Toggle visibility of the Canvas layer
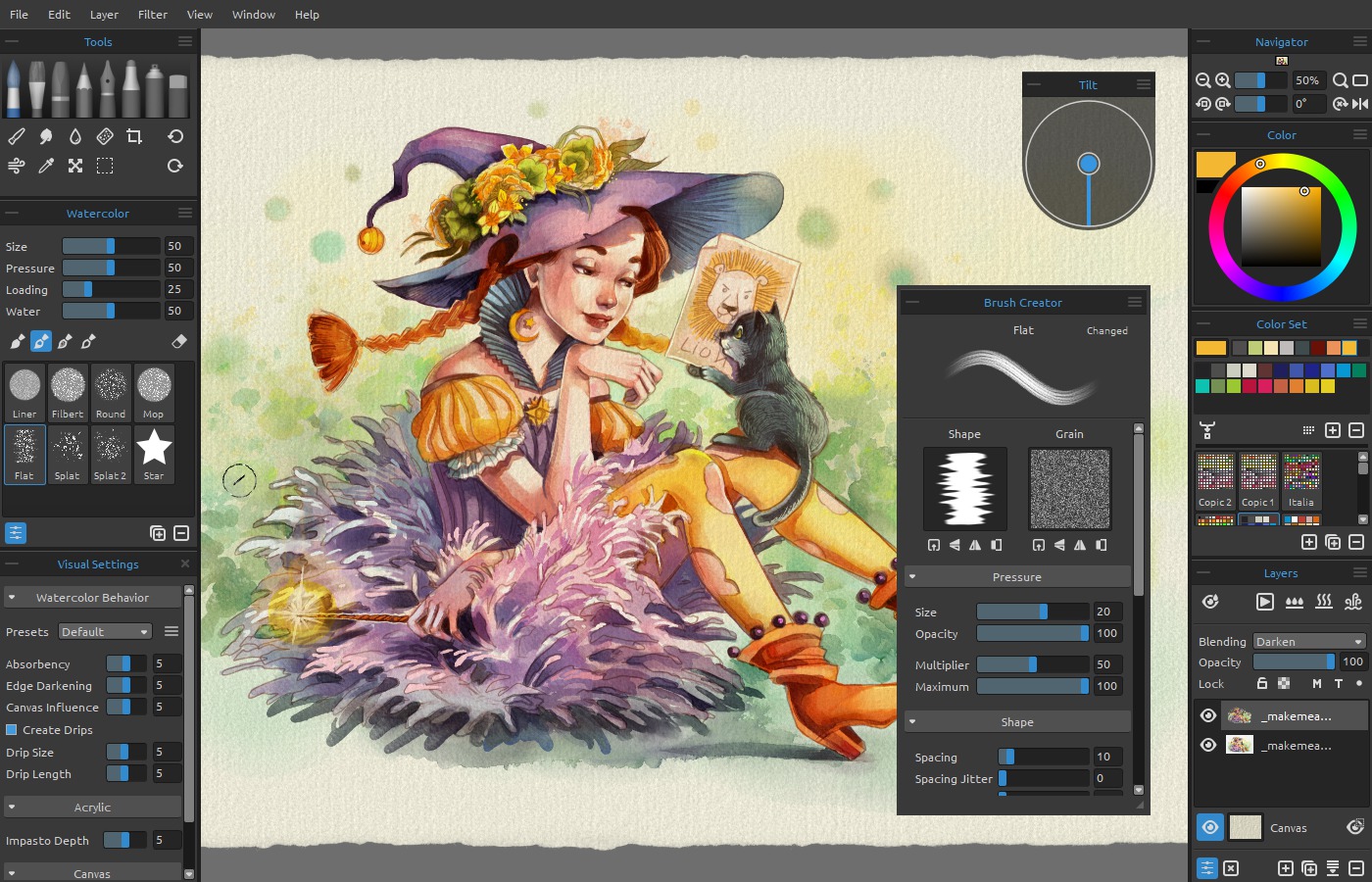This screenshot has height=882, width=1372. pos(1209,827)
